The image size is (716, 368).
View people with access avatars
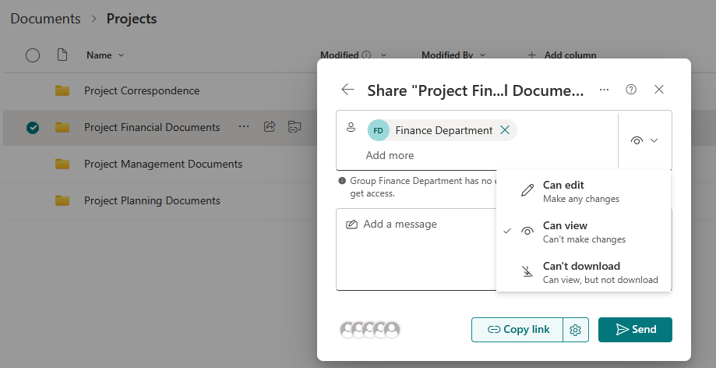pyautogui.click(x=370, y=330)
